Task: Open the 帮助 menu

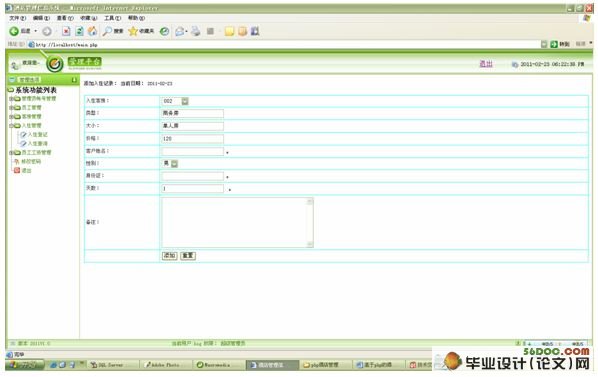Action: [136, 18]
